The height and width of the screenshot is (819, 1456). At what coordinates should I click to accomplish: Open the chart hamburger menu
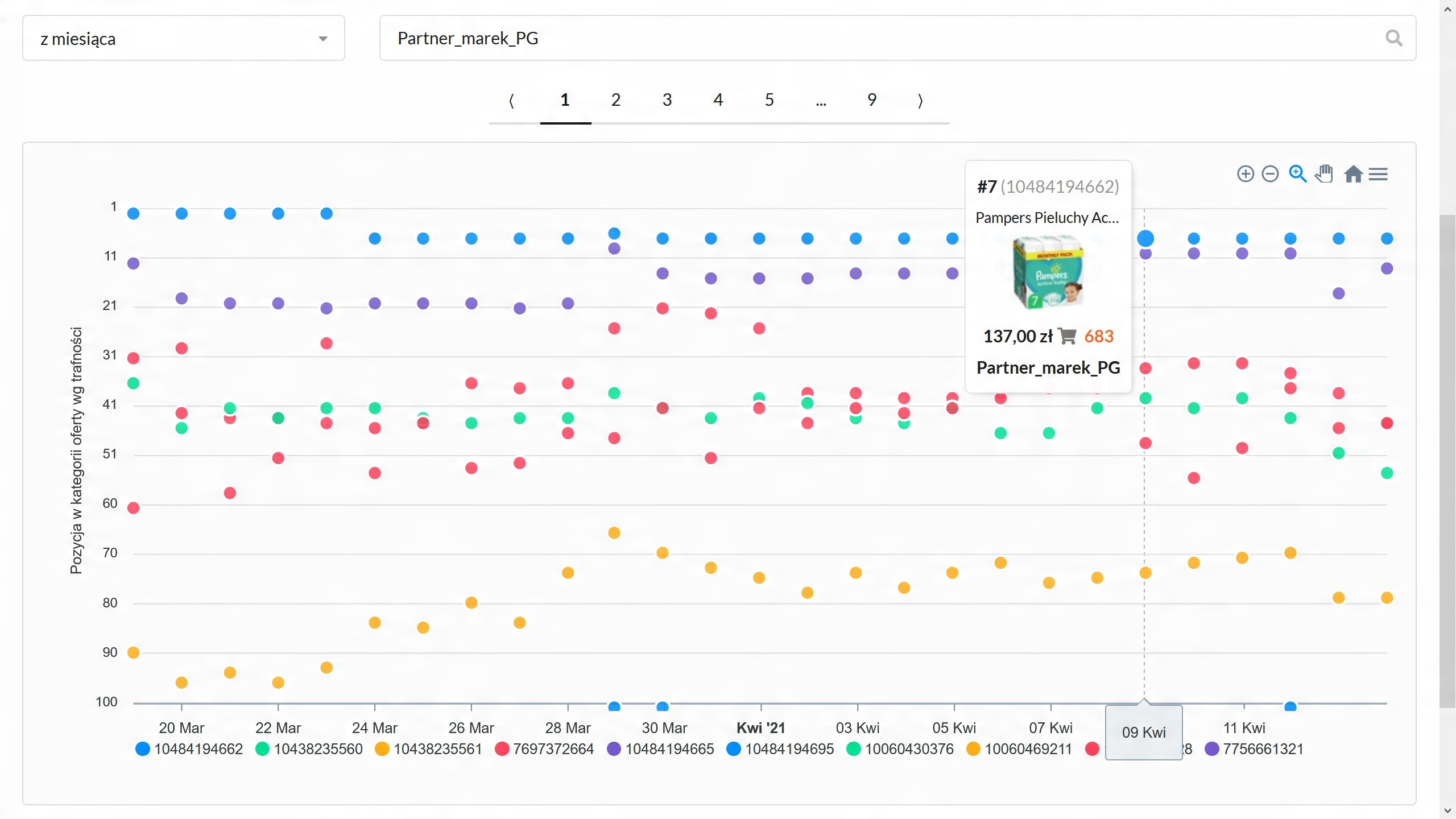coord(1379,174)
